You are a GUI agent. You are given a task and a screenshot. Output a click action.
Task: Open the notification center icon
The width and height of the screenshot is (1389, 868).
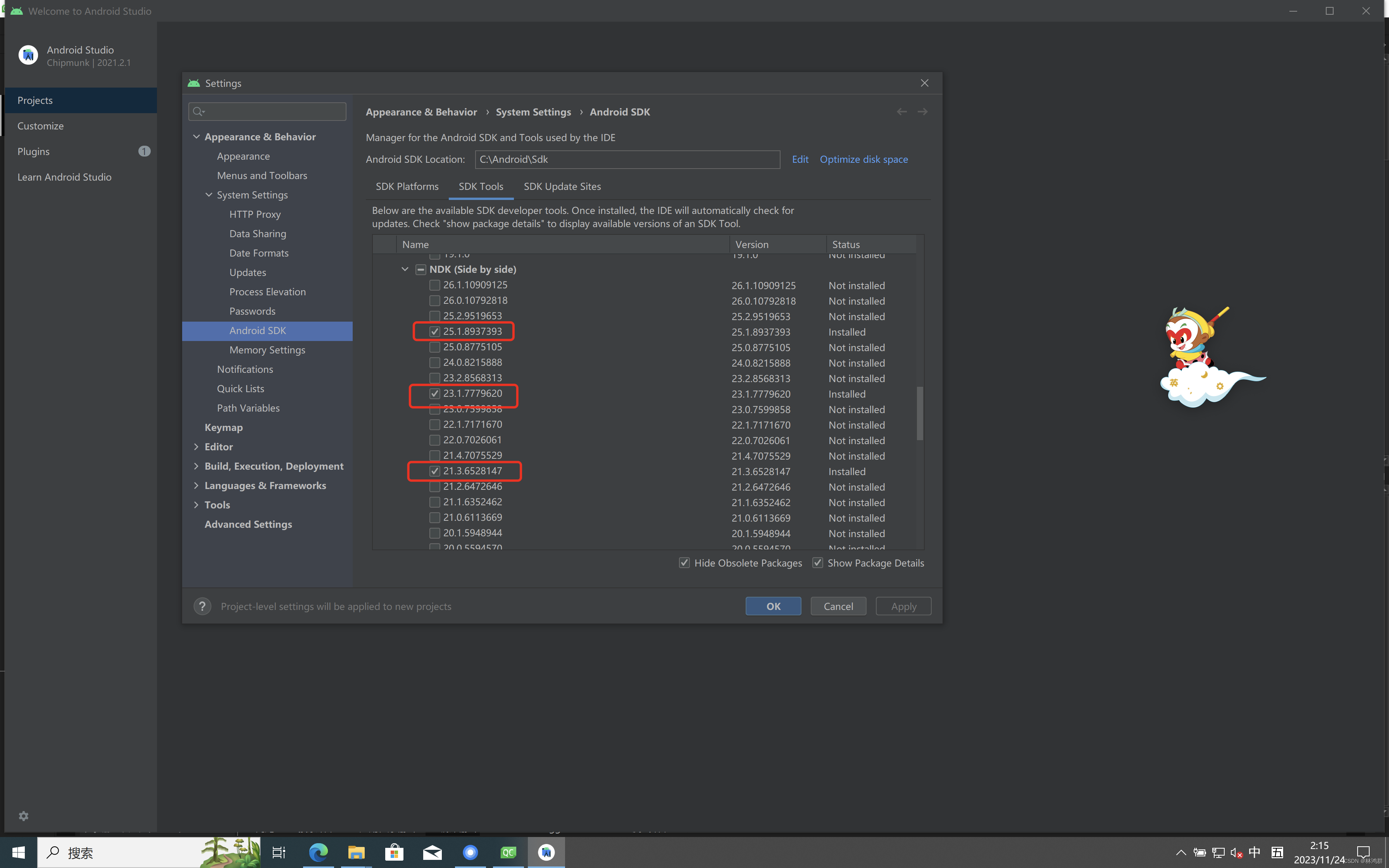coord(1363,852)
